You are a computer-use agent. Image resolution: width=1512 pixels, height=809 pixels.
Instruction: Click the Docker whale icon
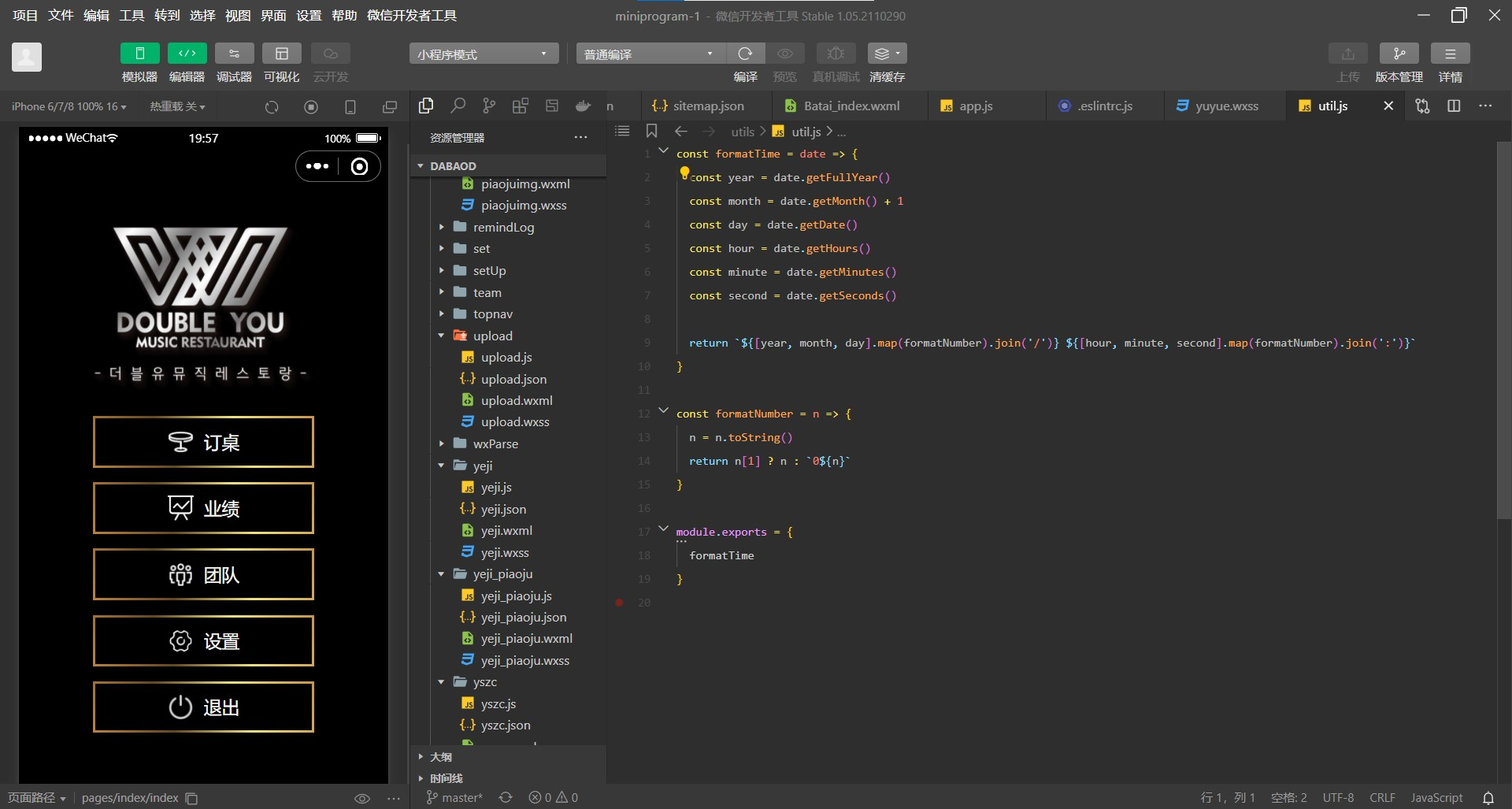[584, 106]
